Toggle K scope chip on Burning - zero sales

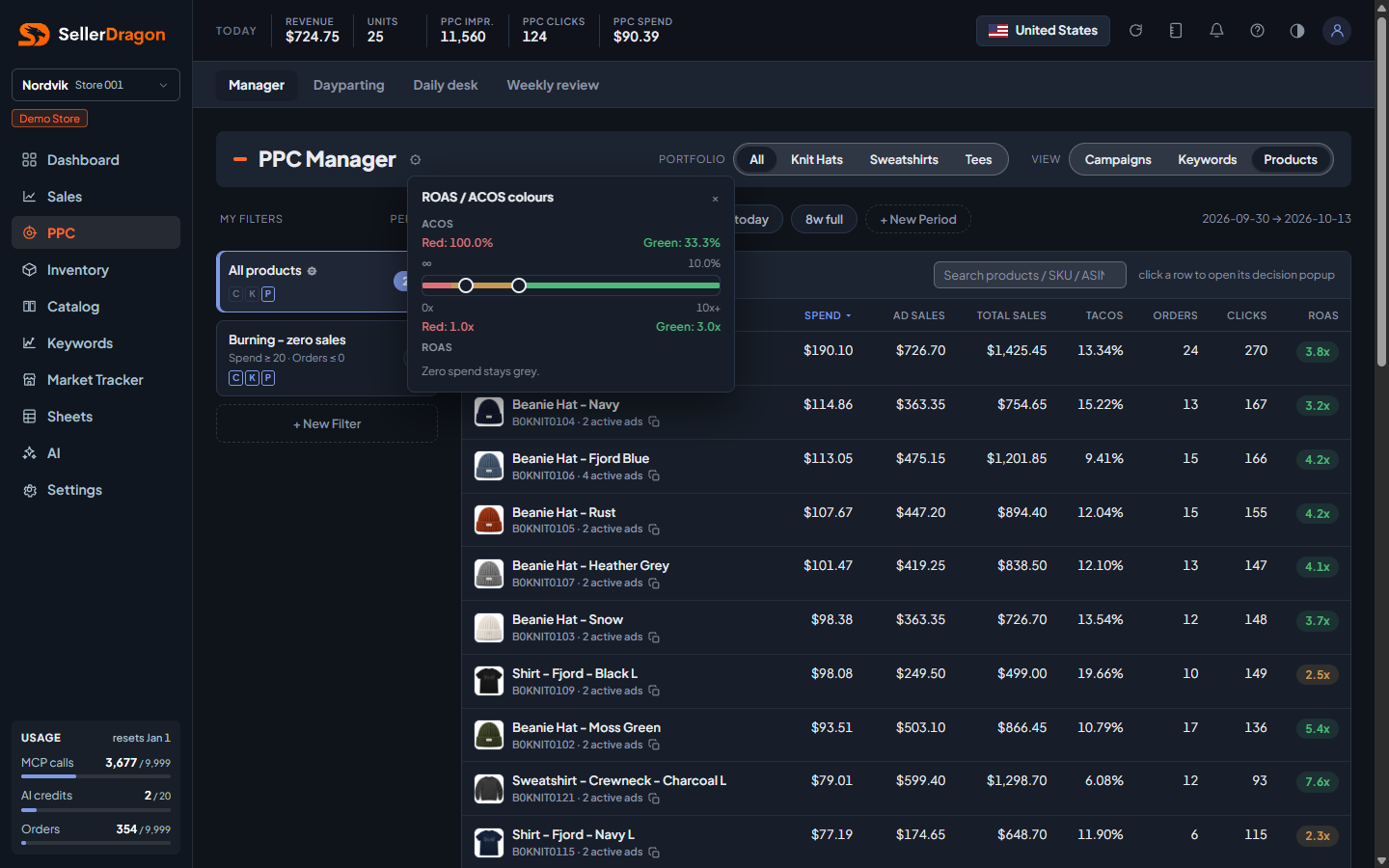tap(252, 378)
